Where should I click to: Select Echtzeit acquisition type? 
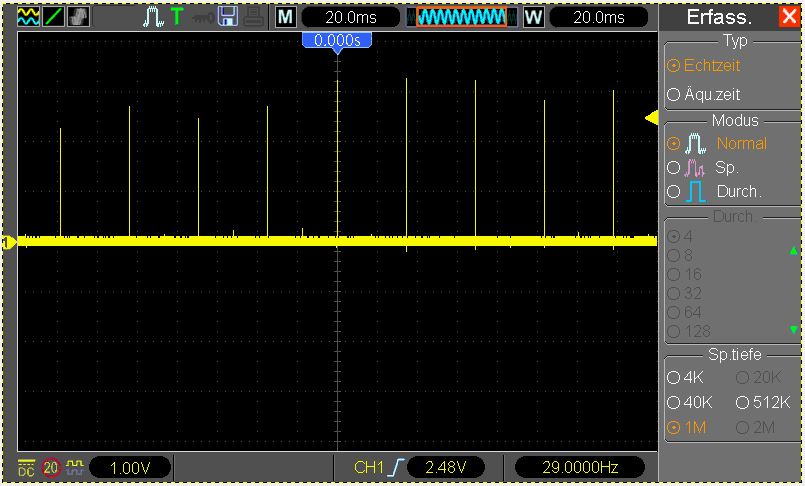pos(704,66)
